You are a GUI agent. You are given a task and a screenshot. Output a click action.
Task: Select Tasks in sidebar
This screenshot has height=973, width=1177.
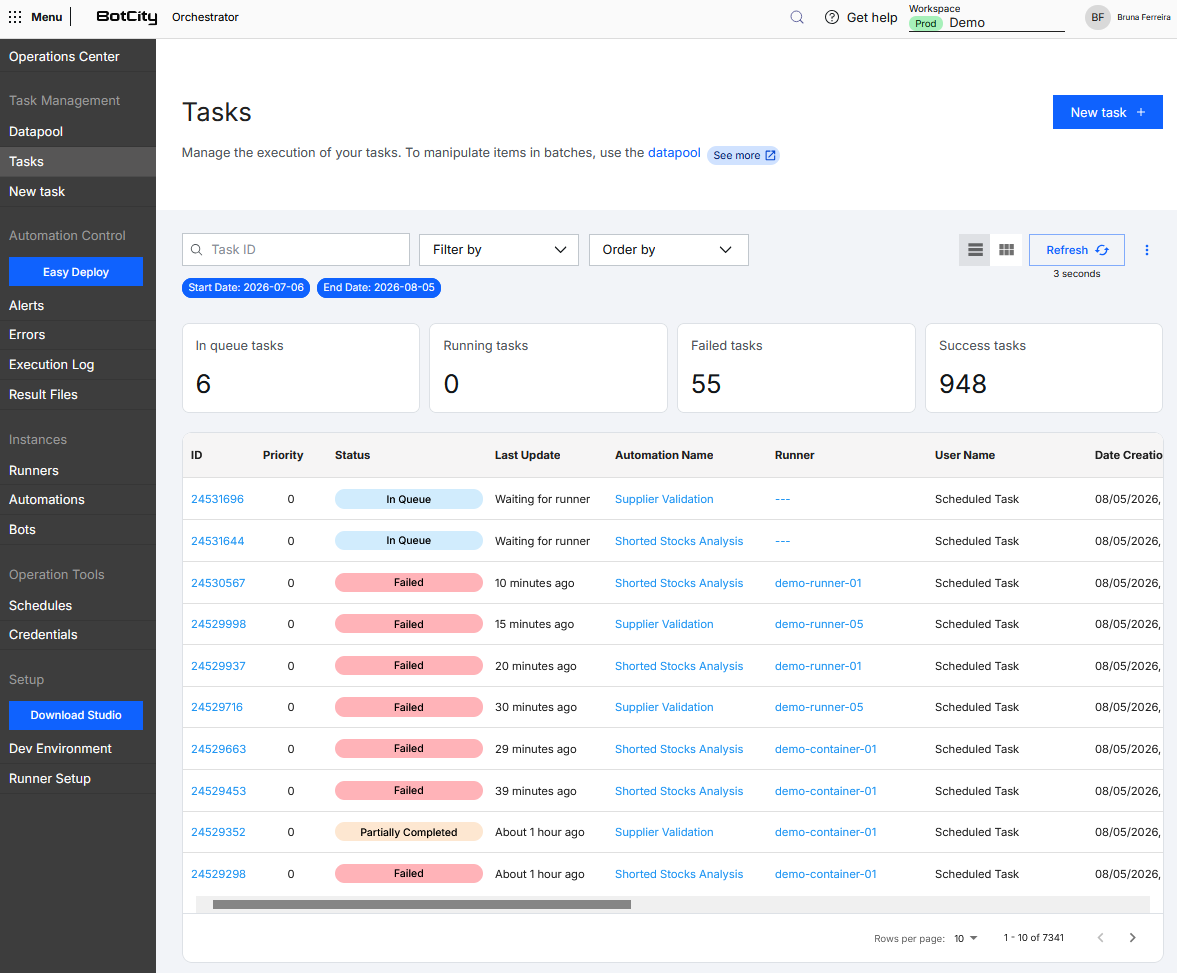coord(78,161)
